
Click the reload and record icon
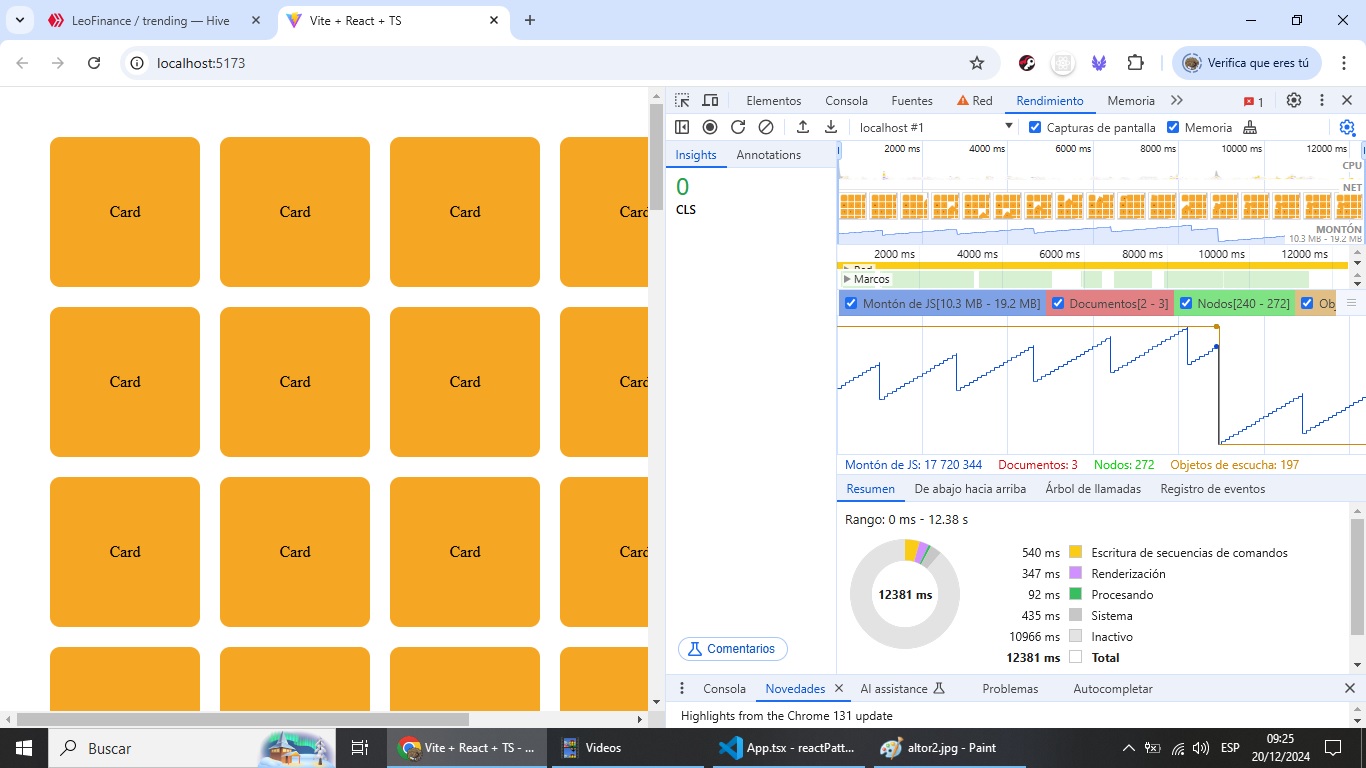click(738, 127)
